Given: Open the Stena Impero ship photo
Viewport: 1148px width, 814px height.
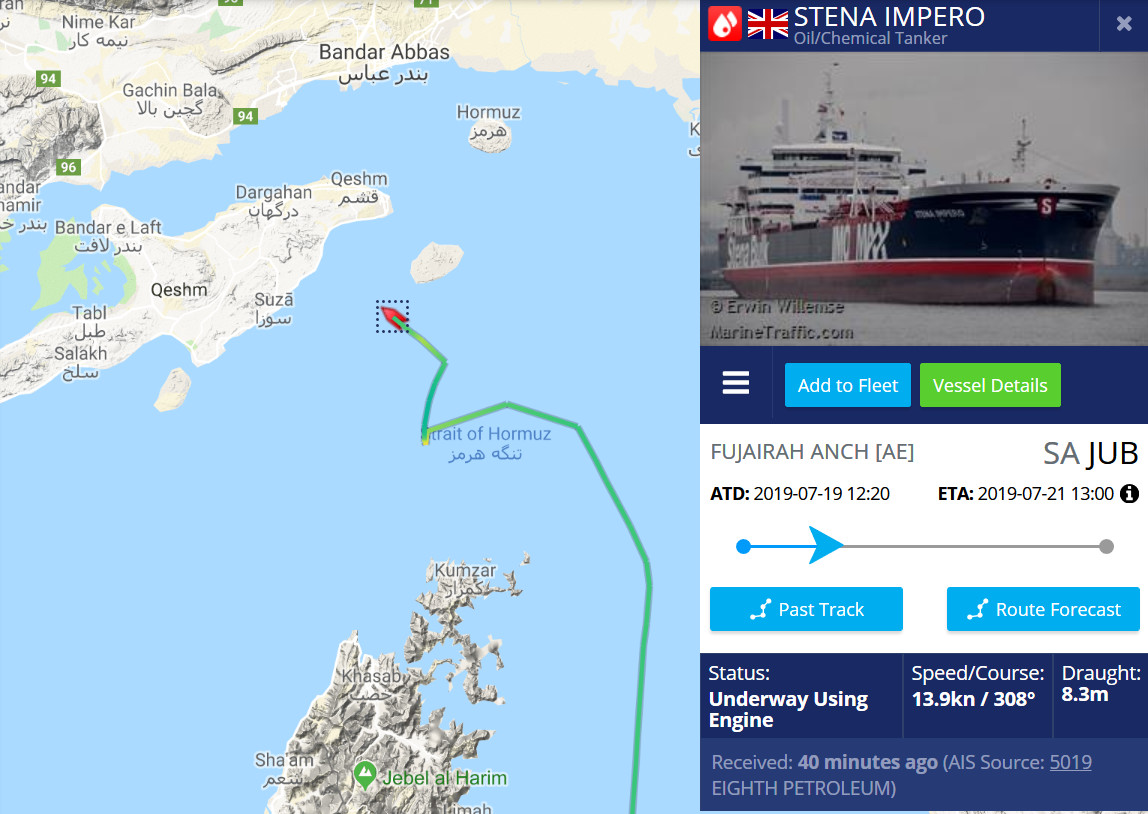Looking at the screenshot, I should [924, 198].
